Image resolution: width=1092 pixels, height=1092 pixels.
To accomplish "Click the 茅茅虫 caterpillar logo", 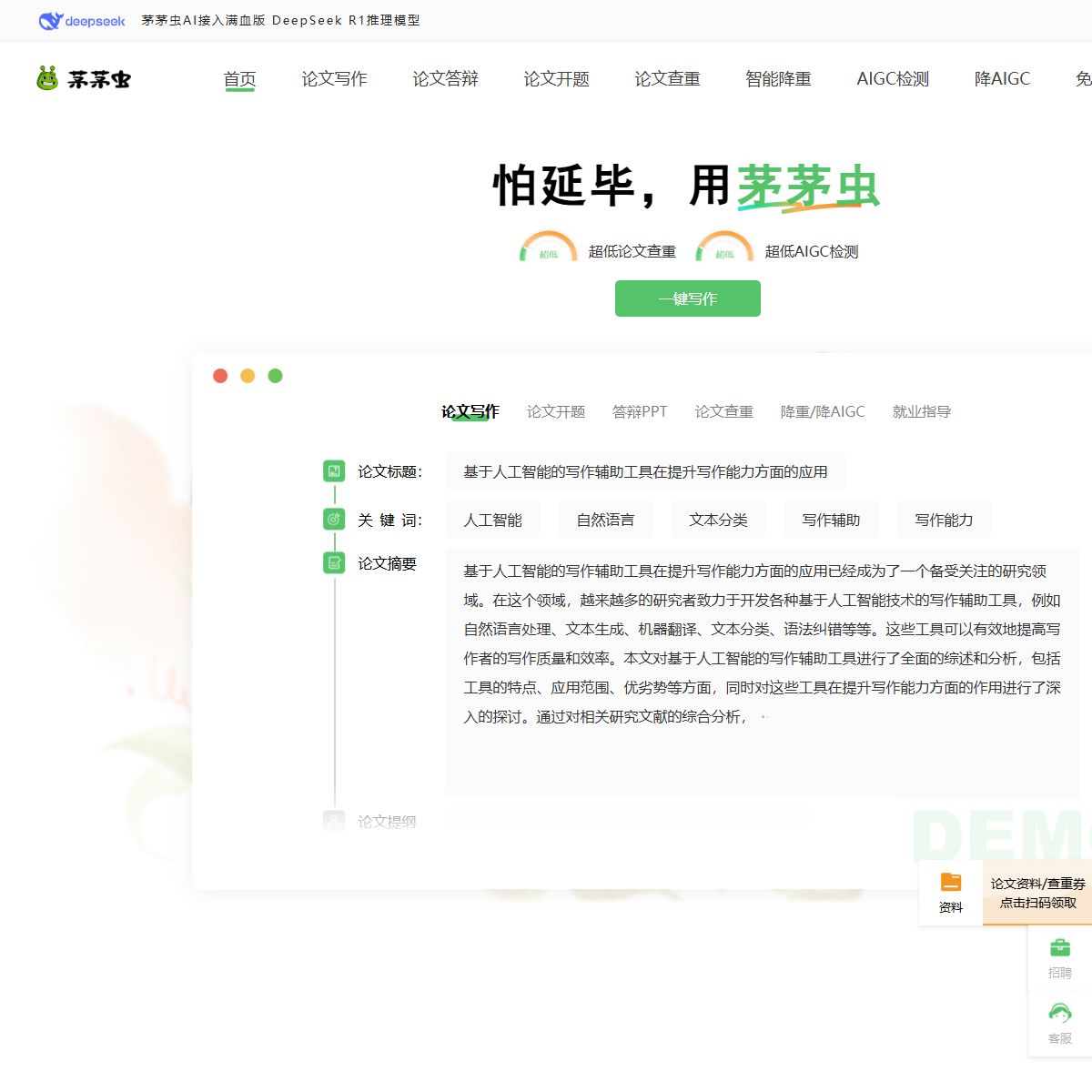I will [x=83, y=79].
